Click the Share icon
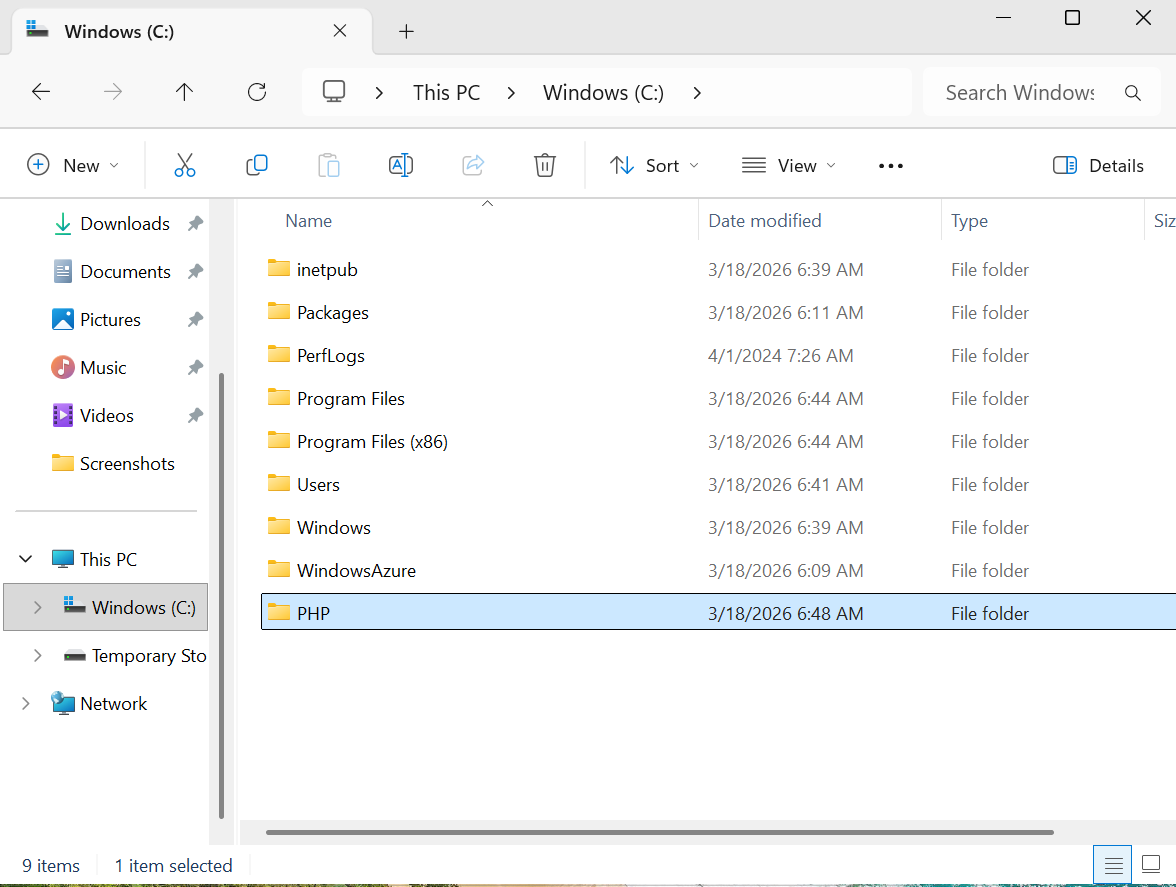The width and height of the screenshot is (1176, 887). coord(472,165)
